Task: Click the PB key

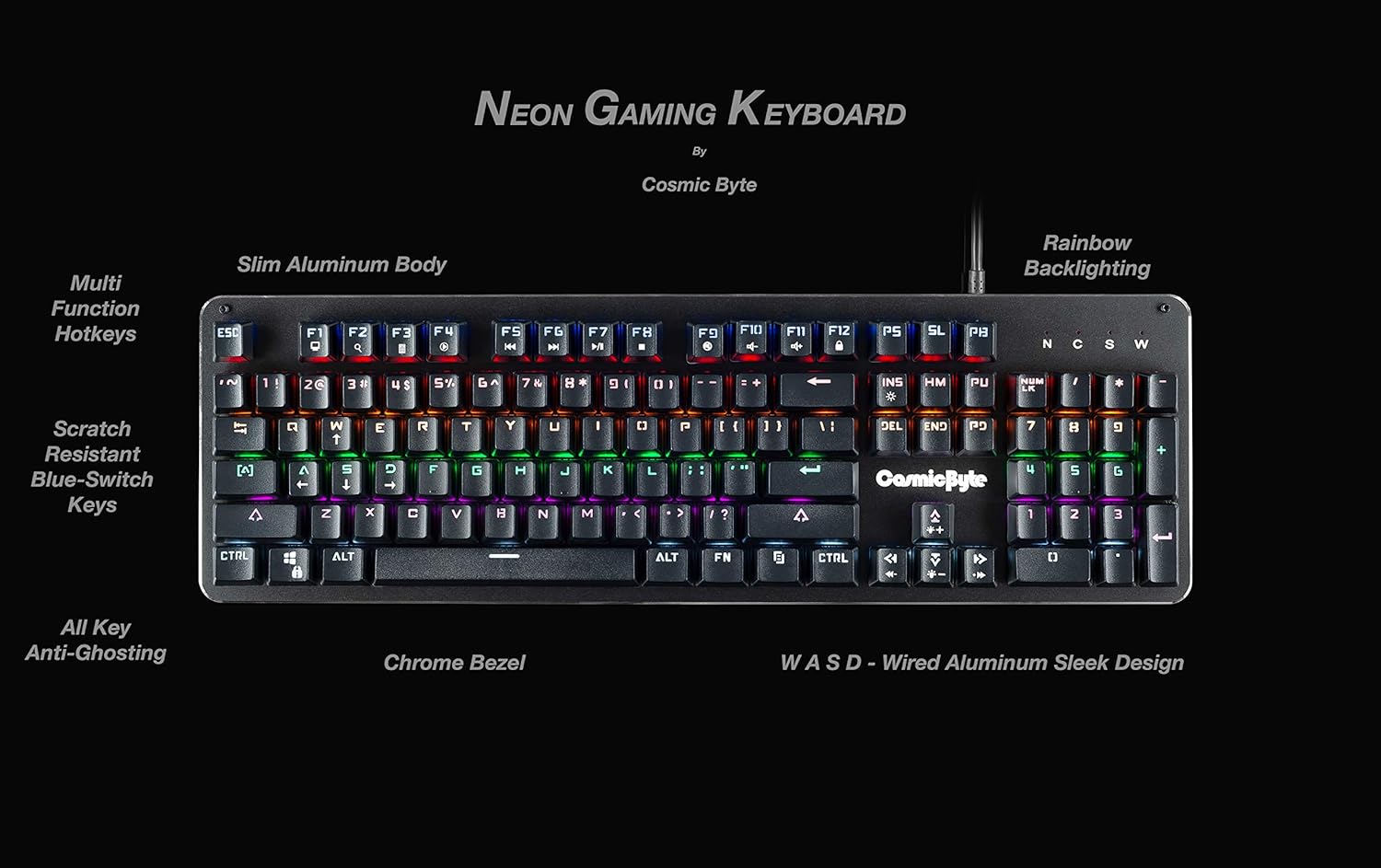Action: tap(979, 339)
